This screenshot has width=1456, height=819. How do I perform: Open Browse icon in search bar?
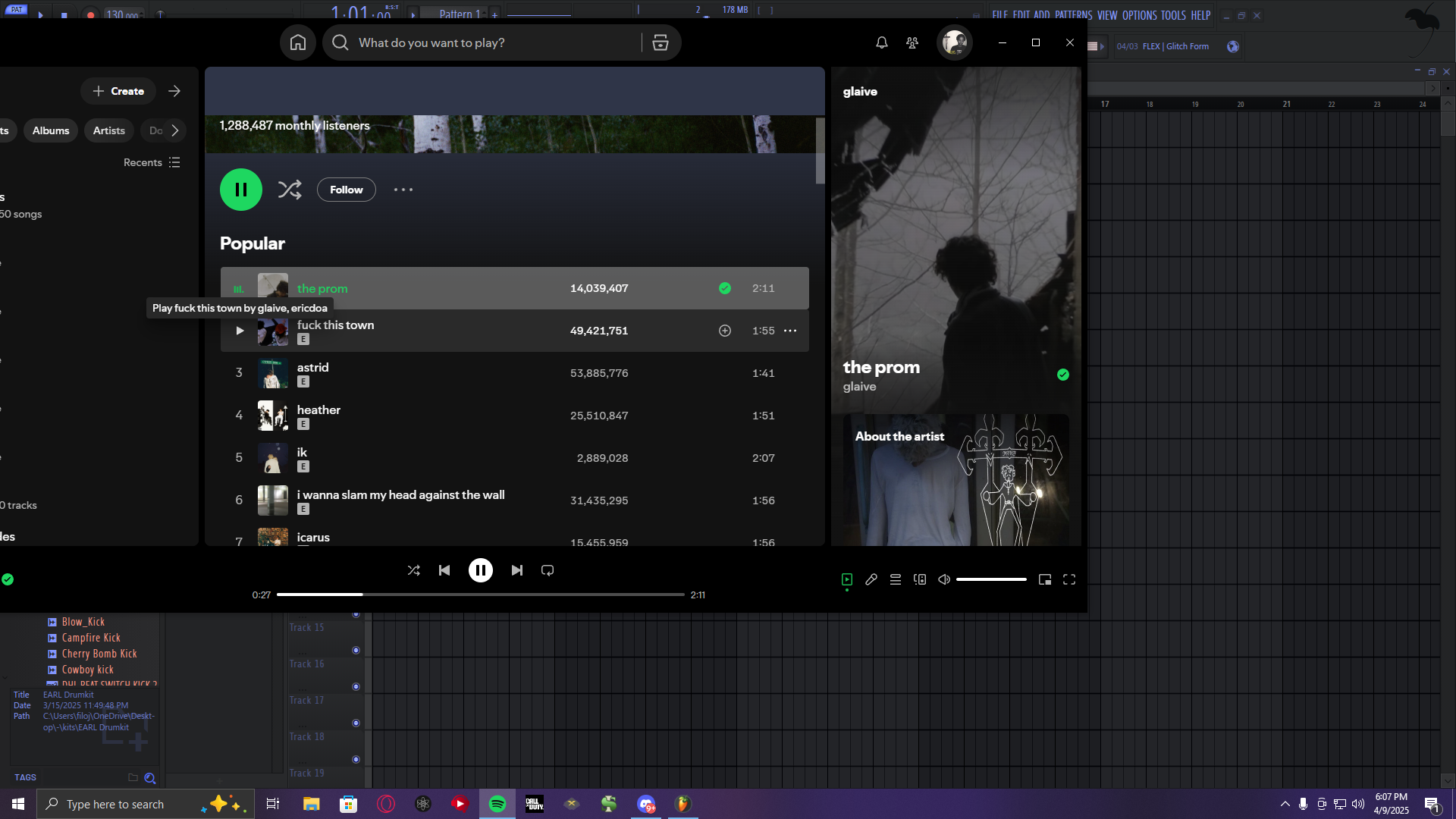[x=661, y=42]
